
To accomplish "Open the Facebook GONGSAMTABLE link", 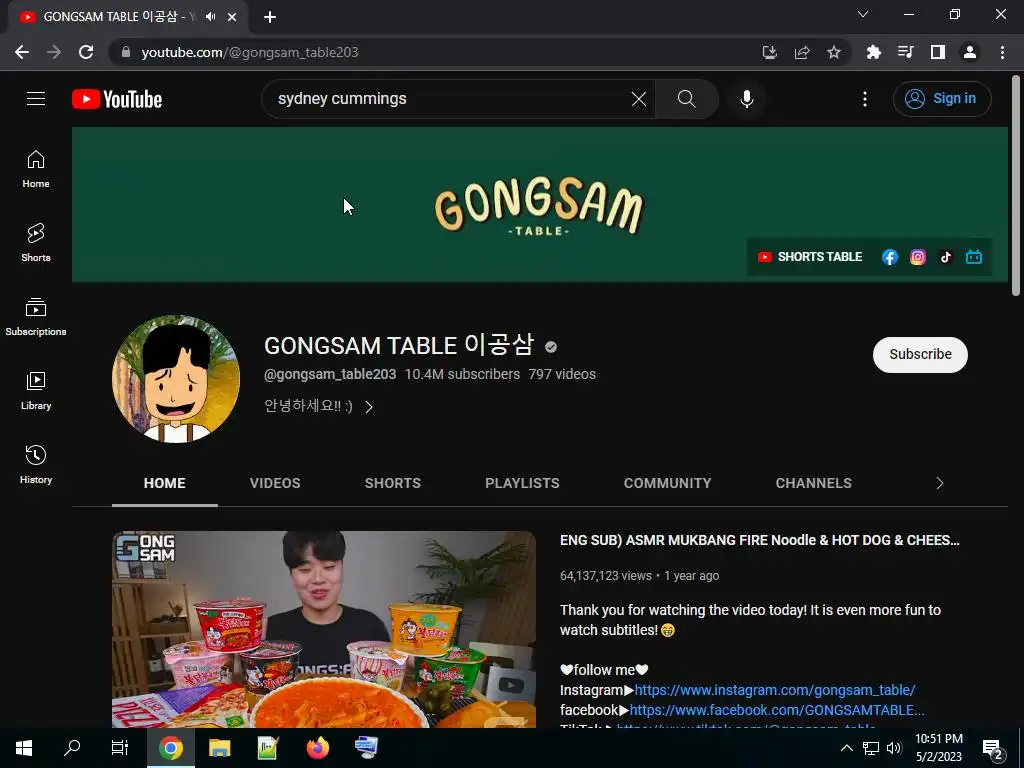I will (777, 710).
